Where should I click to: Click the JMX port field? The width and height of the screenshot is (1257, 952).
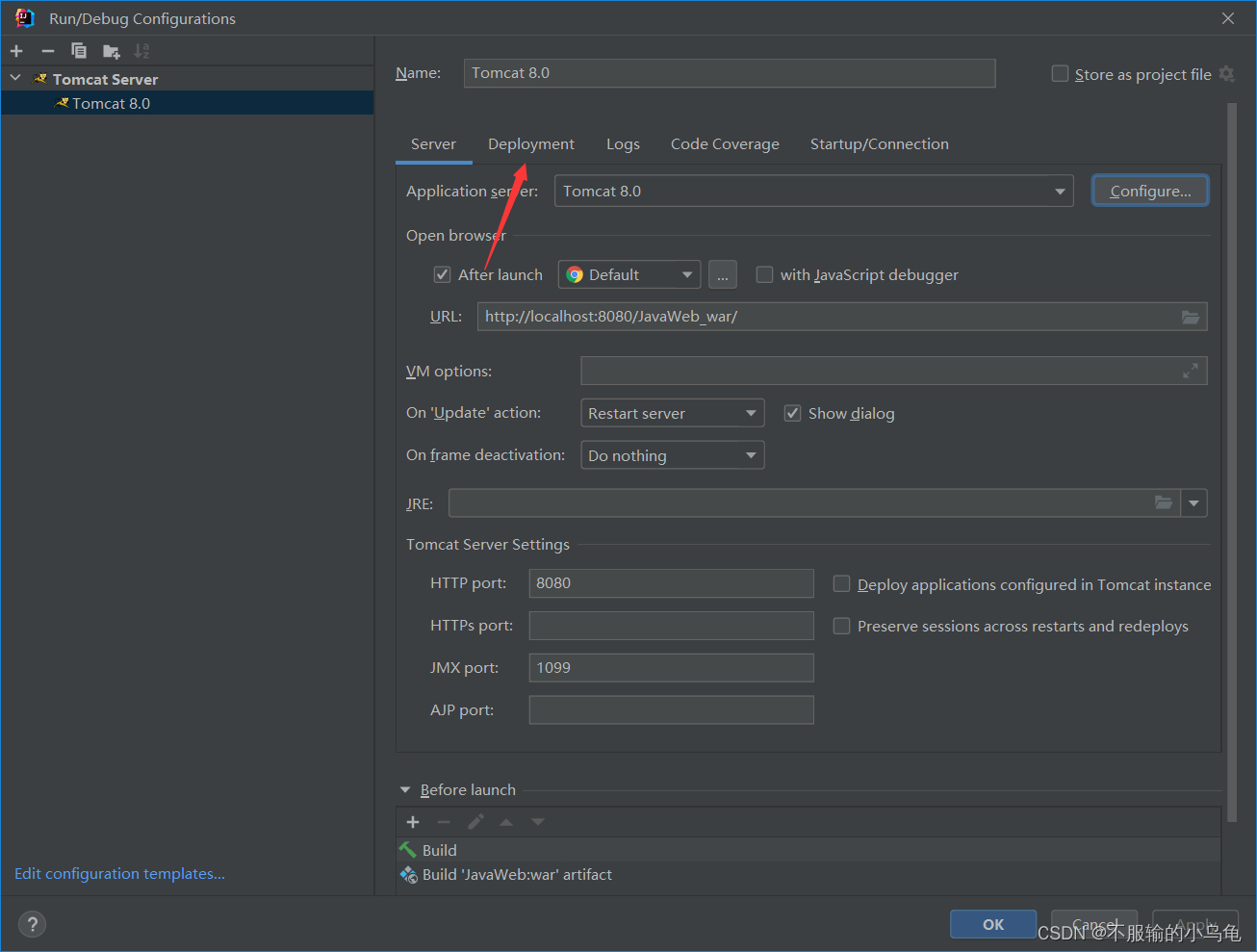672,668
